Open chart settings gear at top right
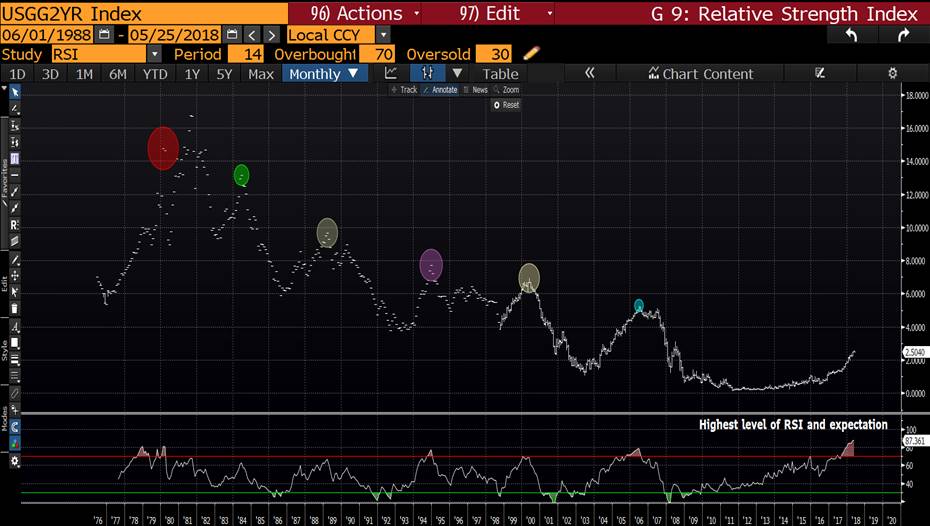 tap(893, 74)
